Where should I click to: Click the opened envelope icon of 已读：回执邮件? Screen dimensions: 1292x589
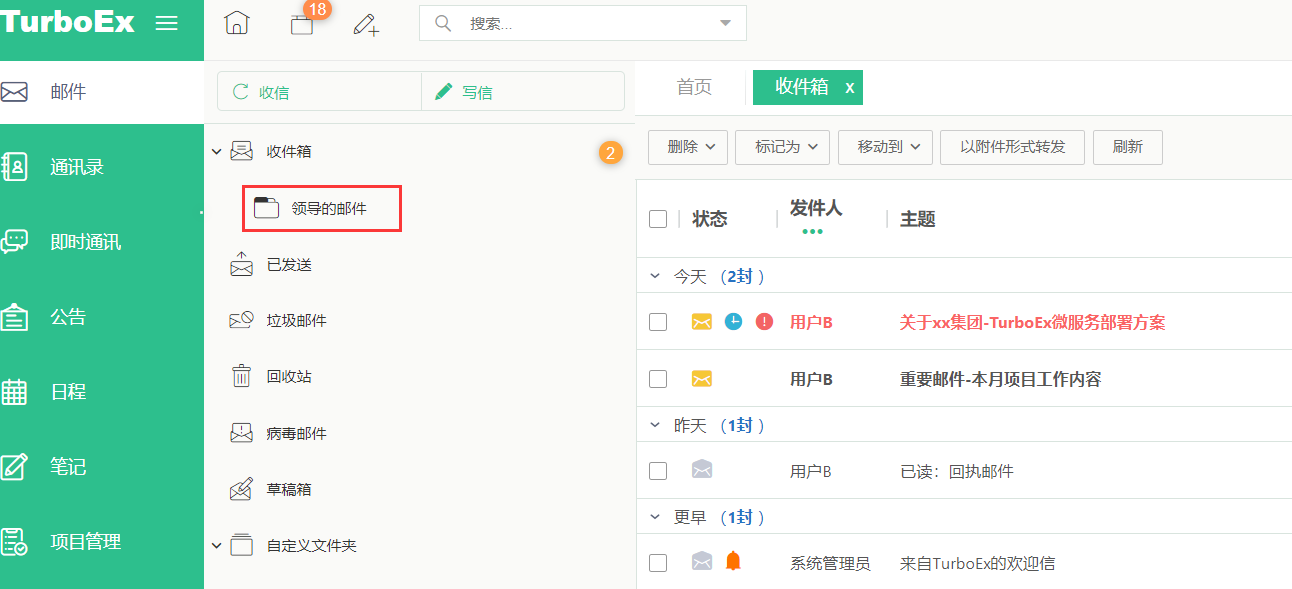coord(702,470)
